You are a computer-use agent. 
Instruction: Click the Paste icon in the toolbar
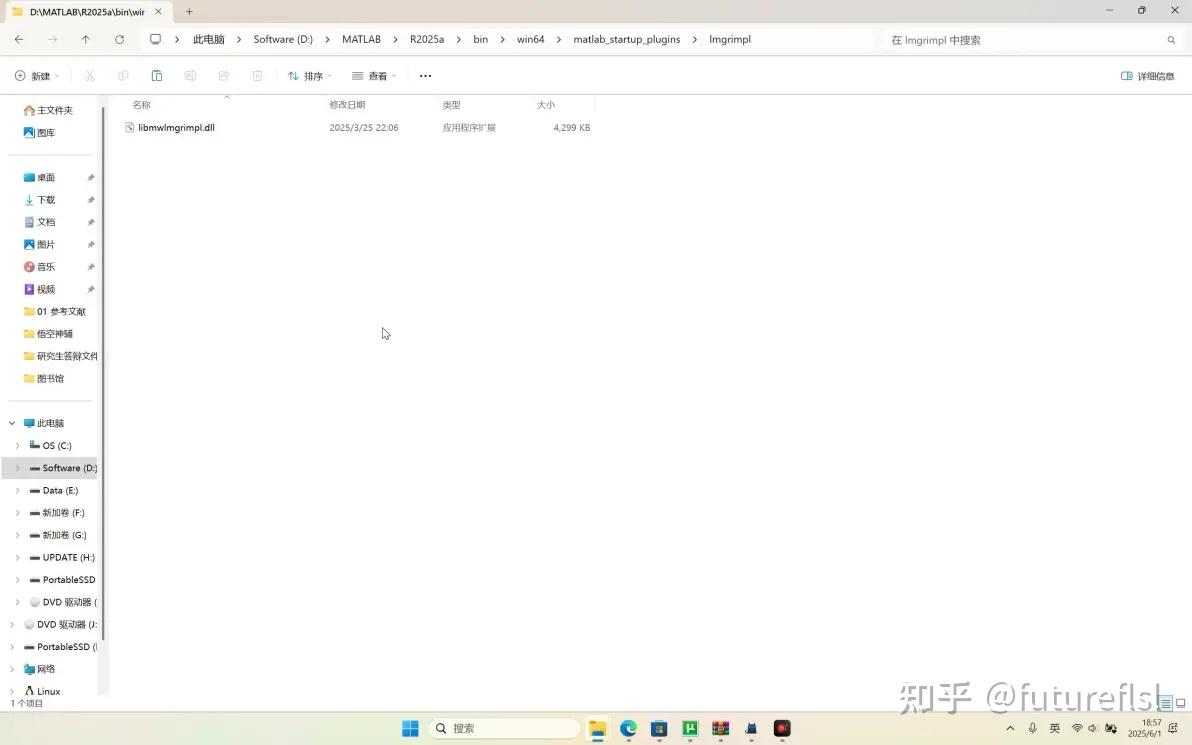(x=156, y=75)
